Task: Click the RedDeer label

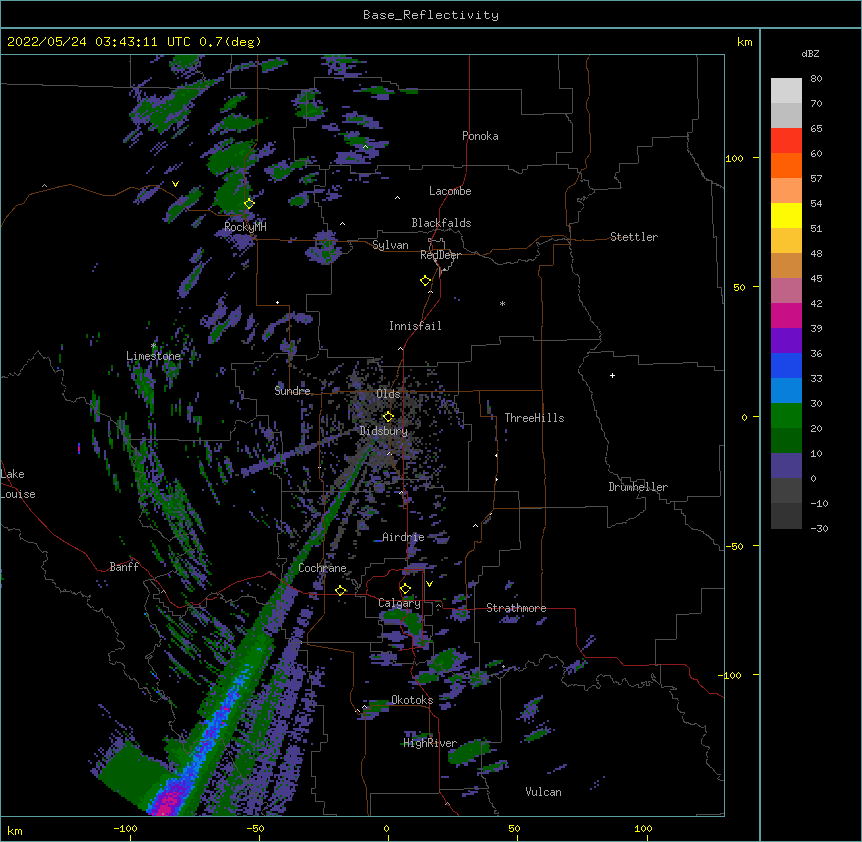Action: pyautogui.click(x=440, y=255)
